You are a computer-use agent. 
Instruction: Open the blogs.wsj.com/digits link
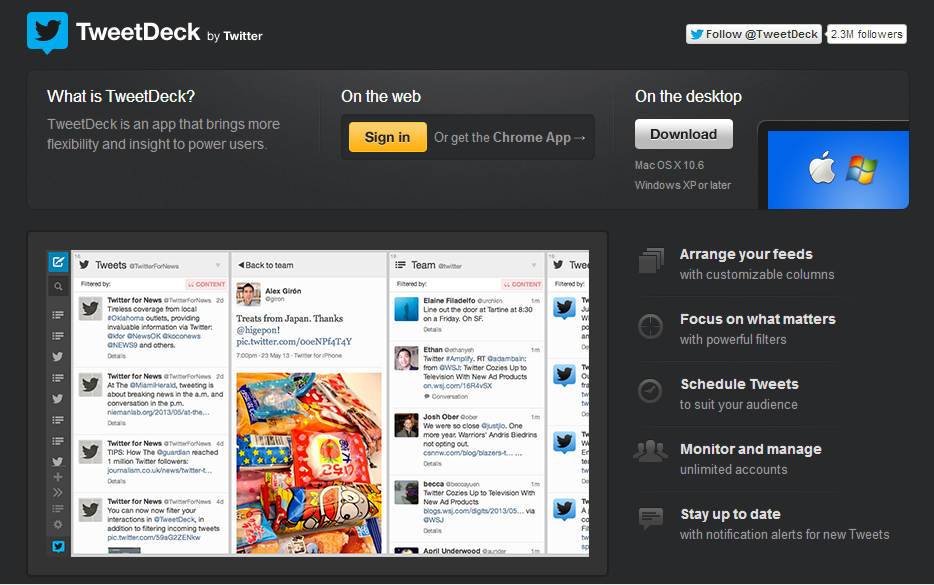[474, 511]
